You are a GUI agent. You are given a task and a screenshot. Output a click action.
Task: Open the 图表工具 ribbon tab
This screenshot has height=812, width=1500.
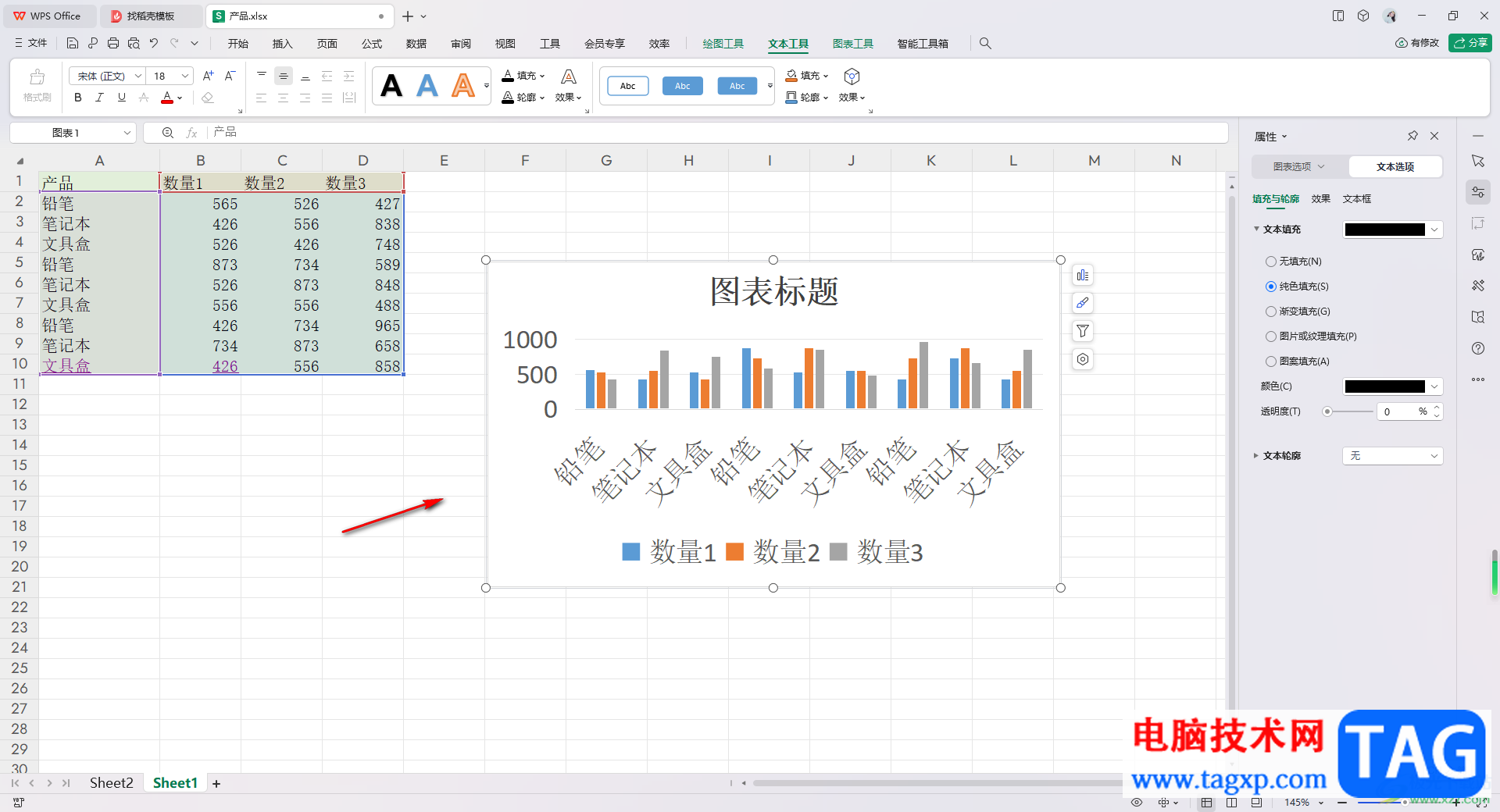click(x=853, y=44)
